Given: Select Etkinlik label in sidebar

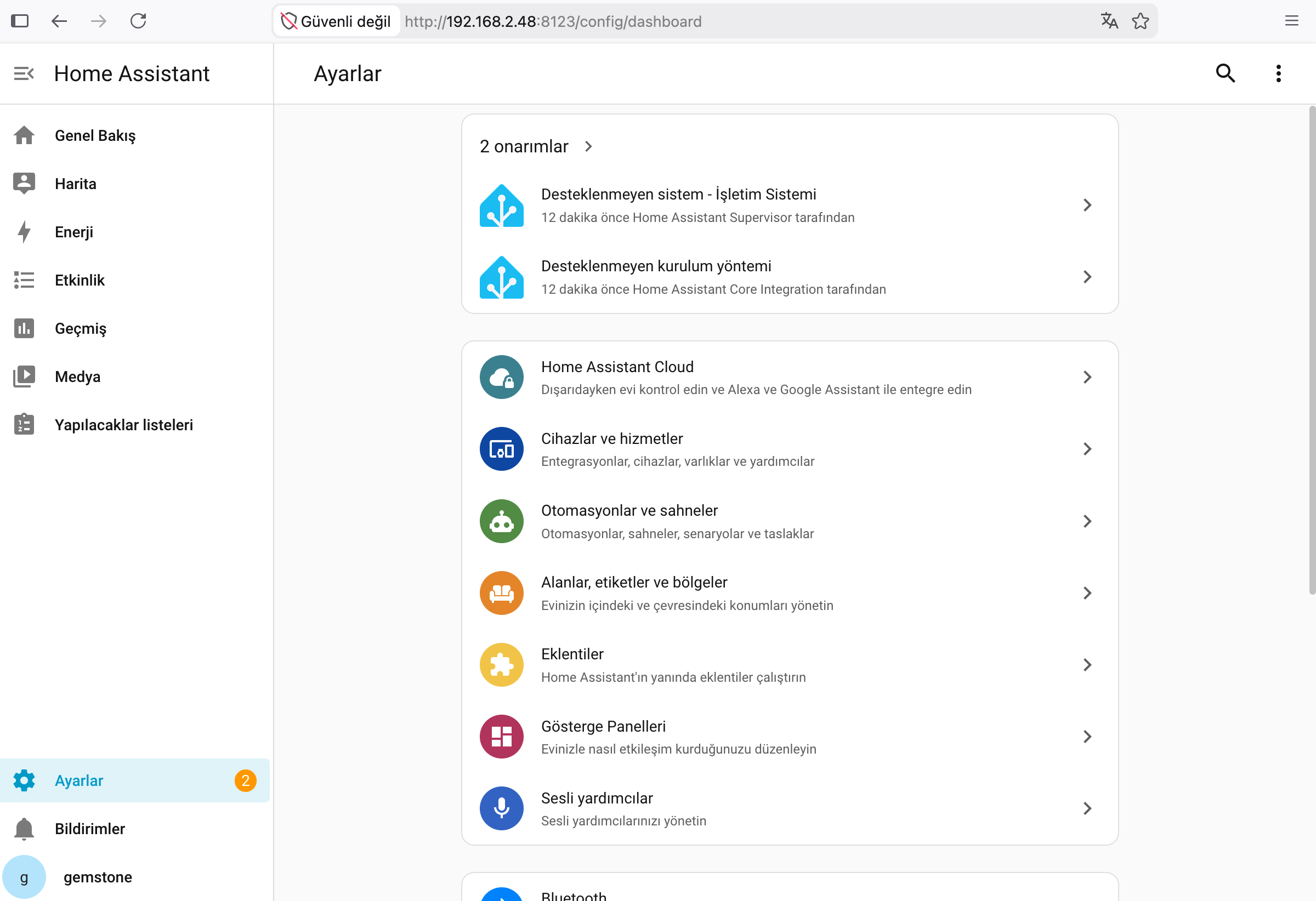Looking at the screenshot, I should click(80, 280).
